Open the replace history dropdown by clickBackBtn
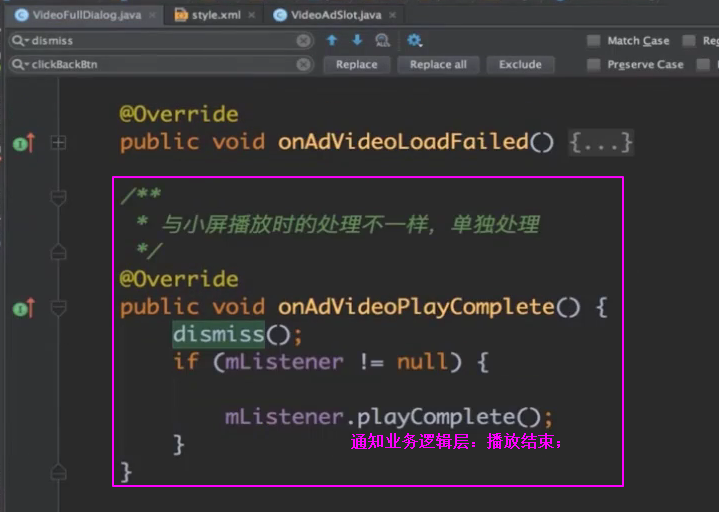The width and height of the screenshot is (719, 512). (21, 65)
